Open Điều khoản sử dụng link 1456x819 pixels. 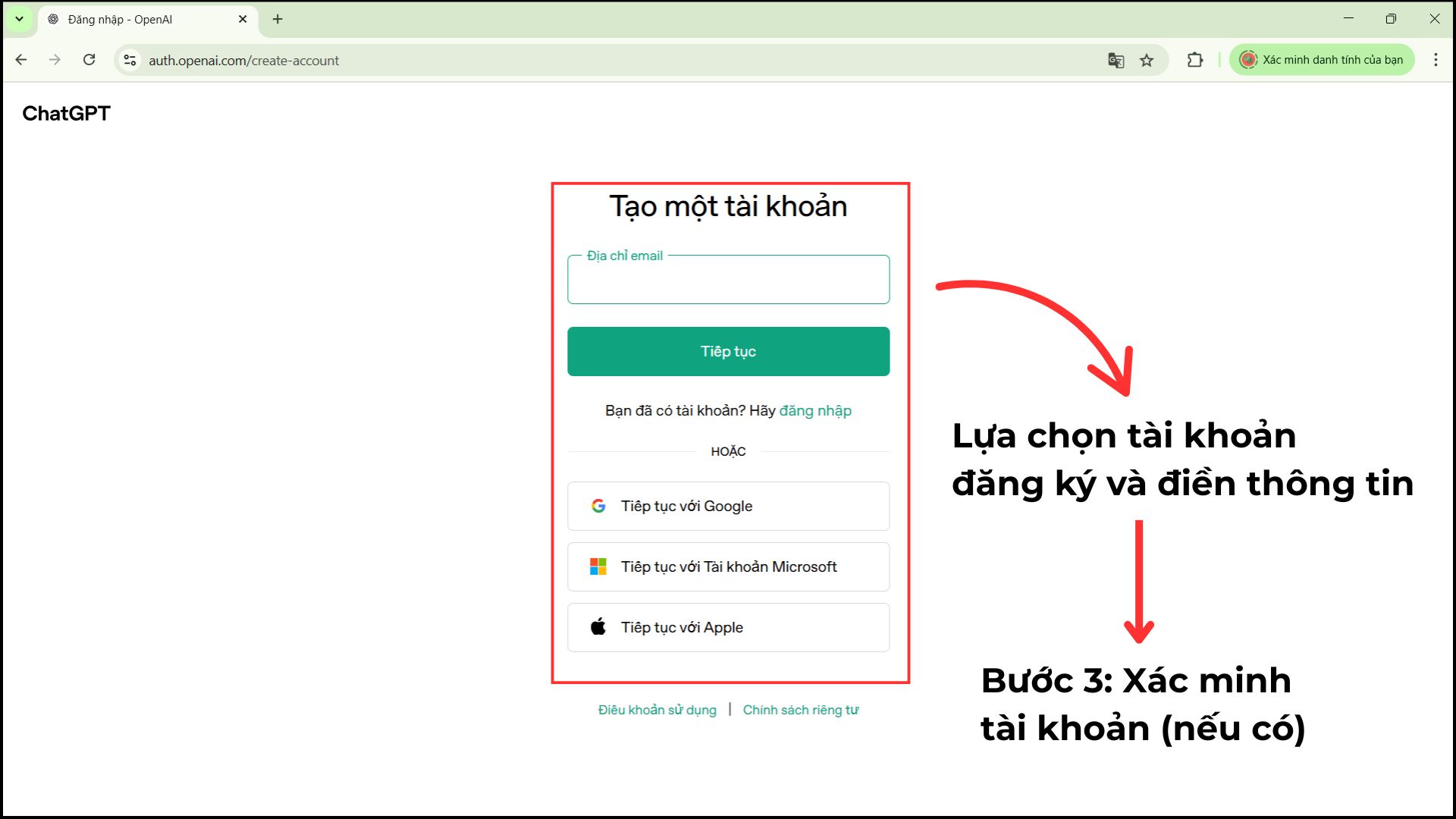657,710
